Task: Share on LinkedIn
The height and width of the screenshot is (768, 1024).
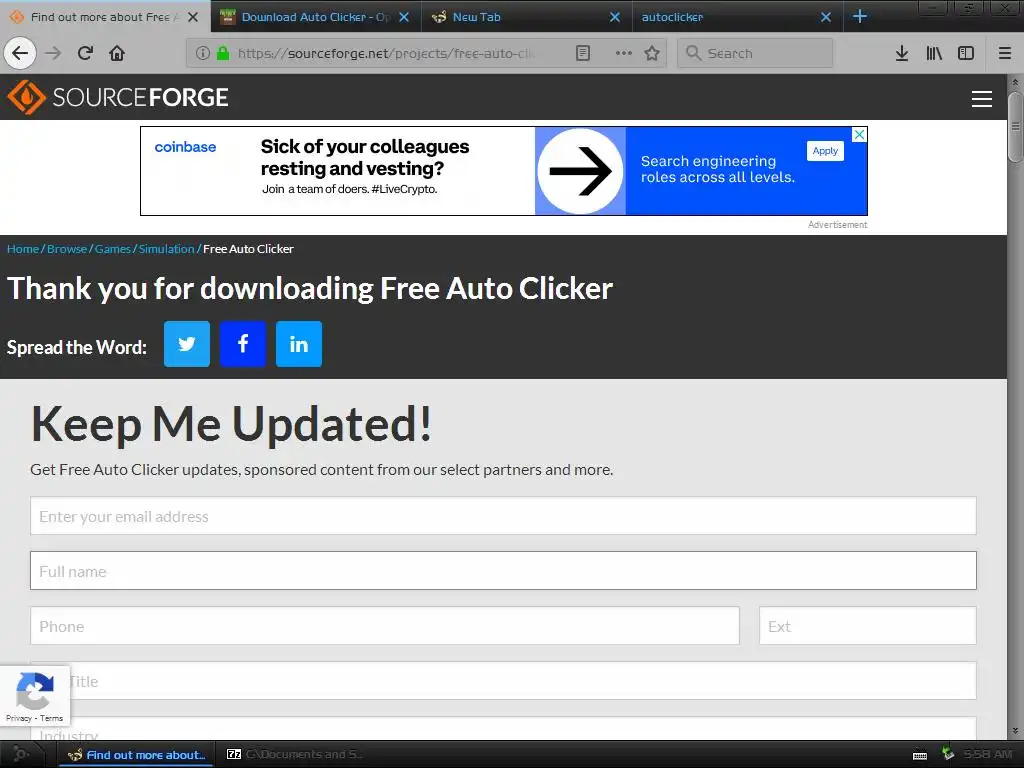Action: coord(299,344)
